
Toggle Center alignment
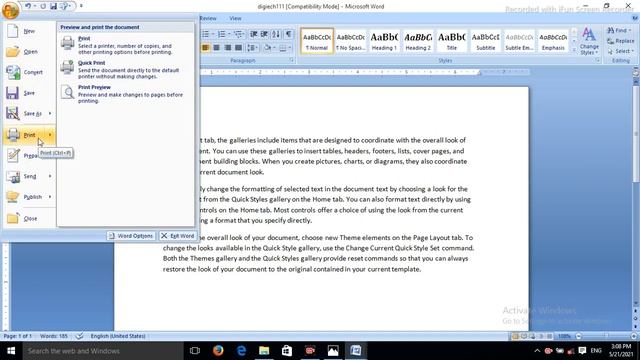(x=217, y=48)
